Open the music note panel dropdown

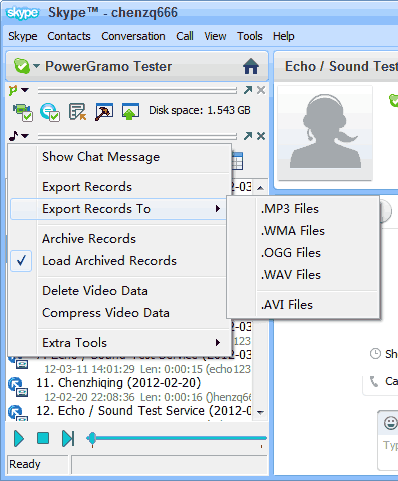tap(25, 136)
